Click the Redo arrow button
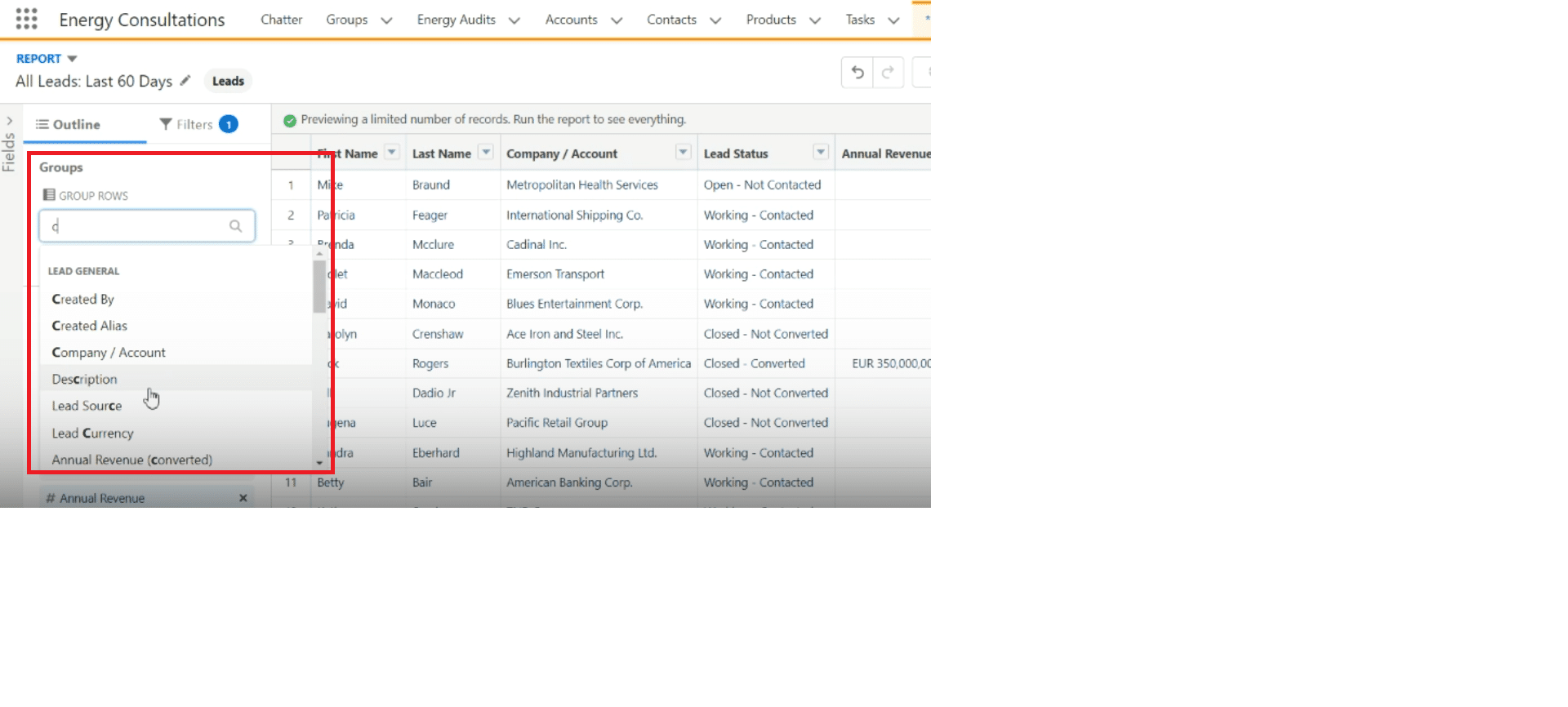1568x707 pixels. pos(888,73)
